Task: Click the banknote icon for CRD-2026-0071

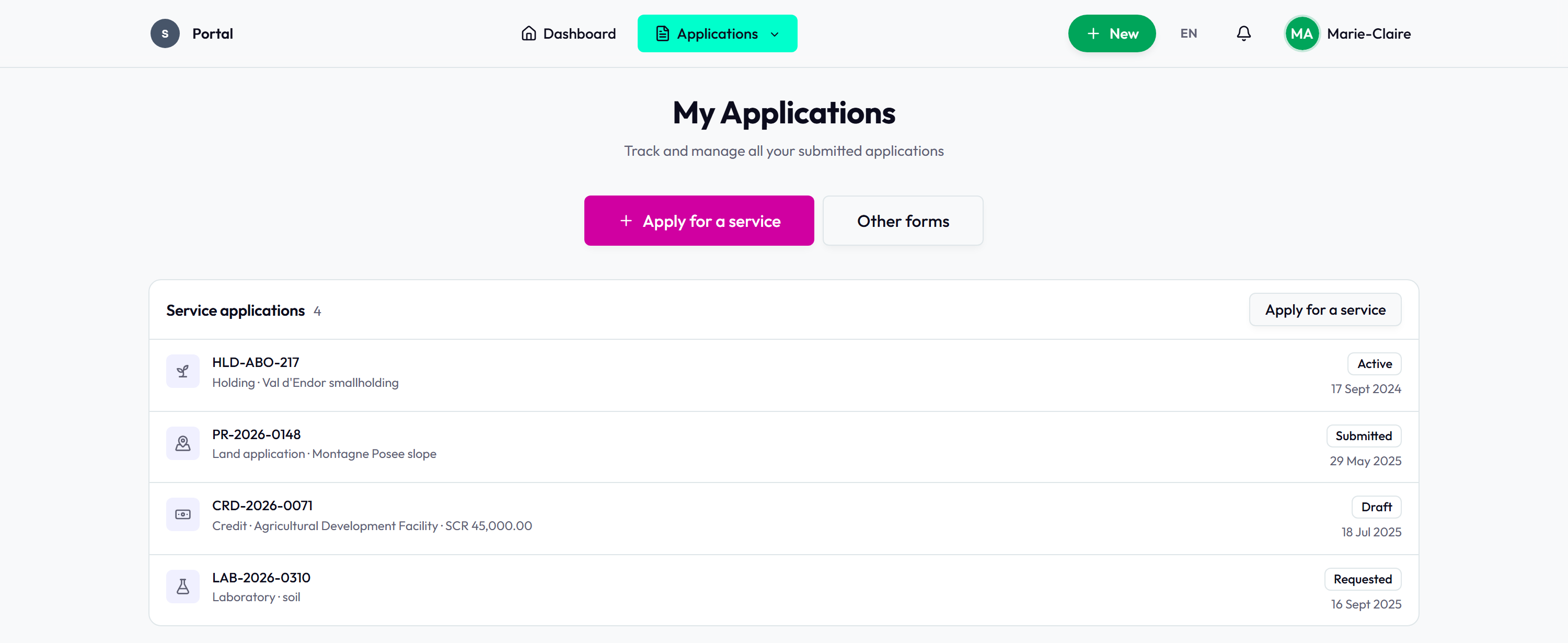Action: point(182,514)
